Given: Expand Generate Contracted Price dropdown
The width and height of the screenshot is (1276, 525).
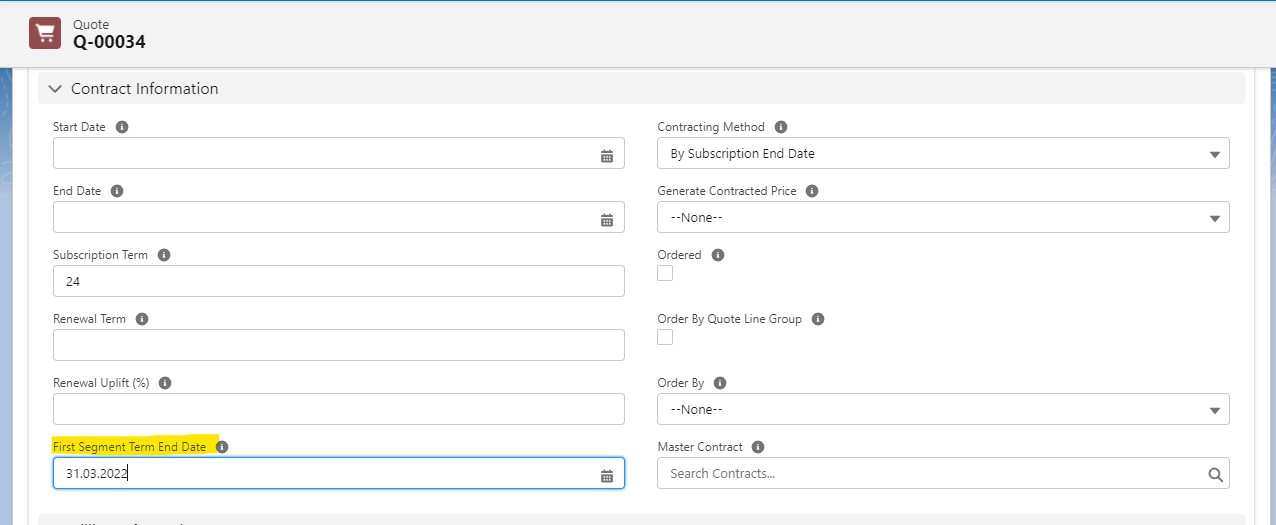Looking at the screenshot, I should pyautogui.click(x=942, y=218).
